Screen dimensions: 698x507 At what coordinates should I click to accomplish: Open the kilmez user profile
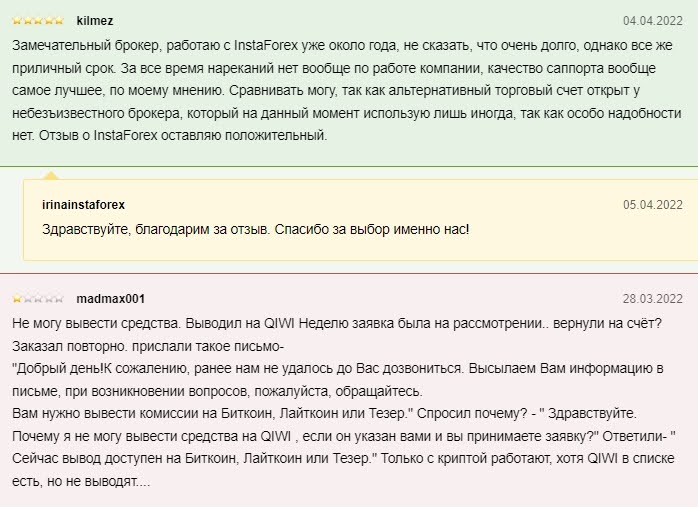95,21
